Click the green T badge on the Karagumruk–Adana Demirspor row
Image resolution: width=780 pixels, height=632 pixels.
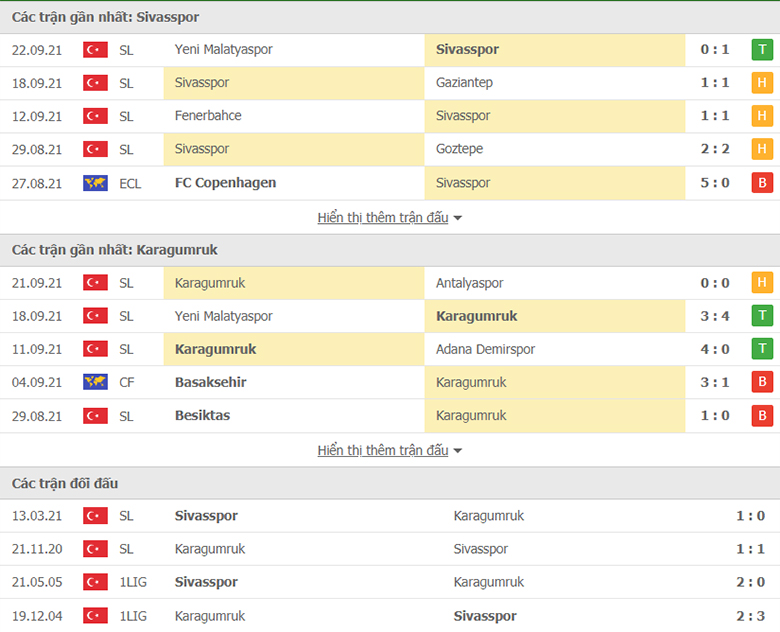tap(762, 349)
